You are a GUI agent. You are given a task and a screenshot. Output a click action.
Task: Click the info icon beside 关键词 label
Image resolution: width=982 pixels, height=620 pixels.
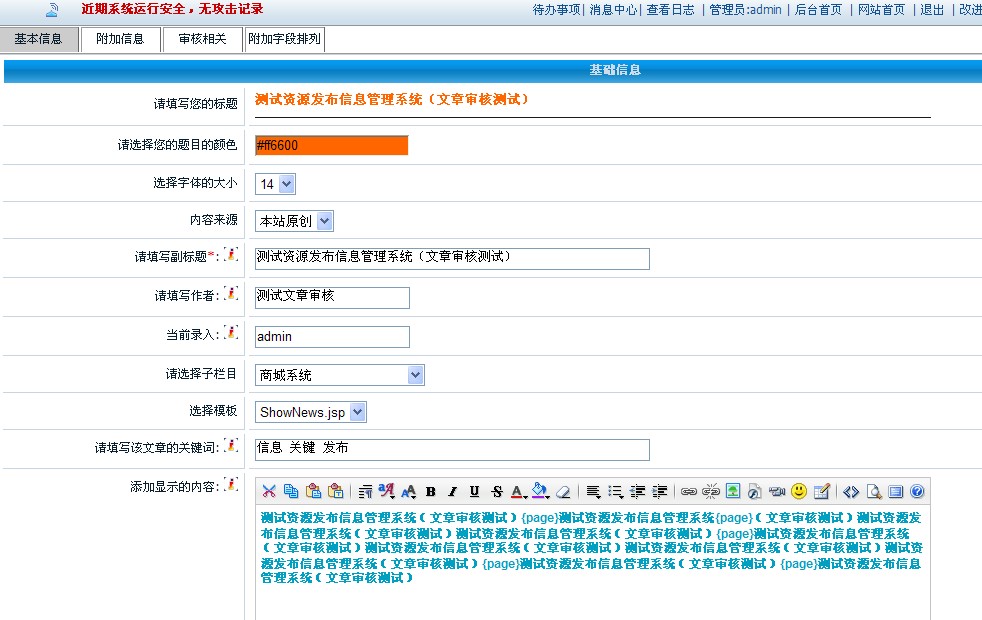point(231,445)
